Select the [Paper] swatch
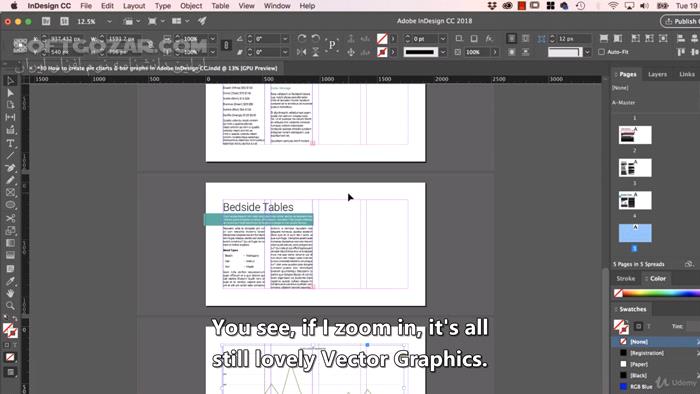 (655, 364)
